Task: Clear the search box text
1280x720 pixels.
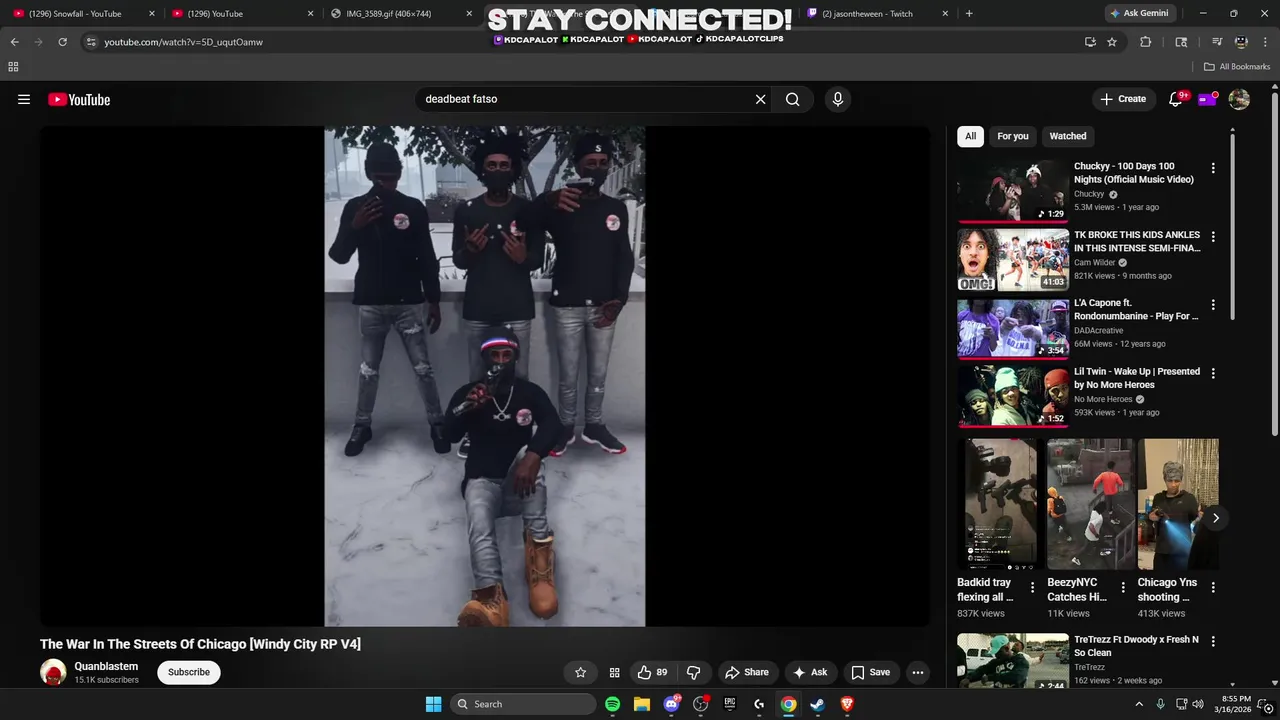Action: pos(760,99)
